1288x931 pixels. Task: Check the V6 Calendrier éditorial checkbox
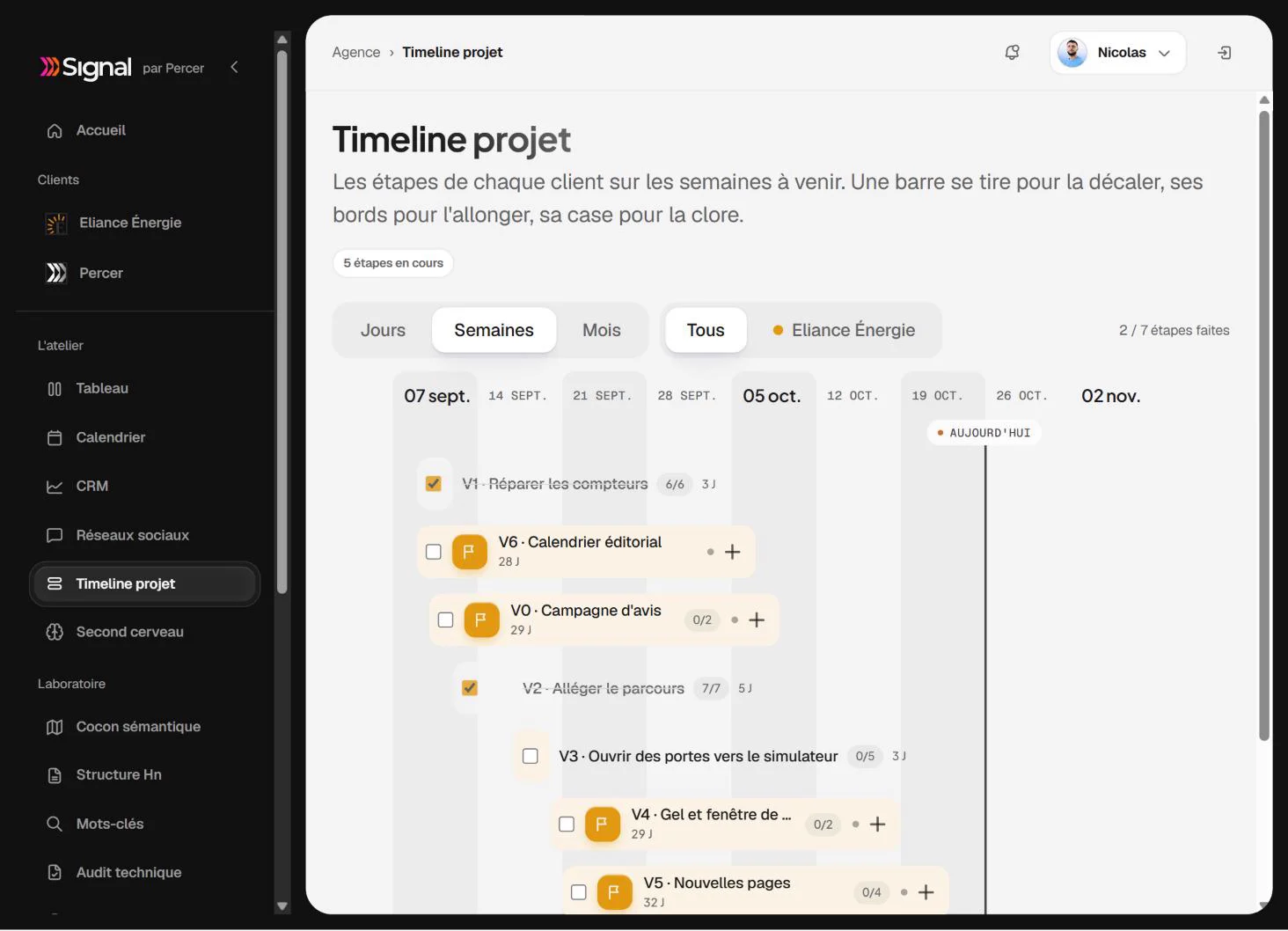pos(433,552)
